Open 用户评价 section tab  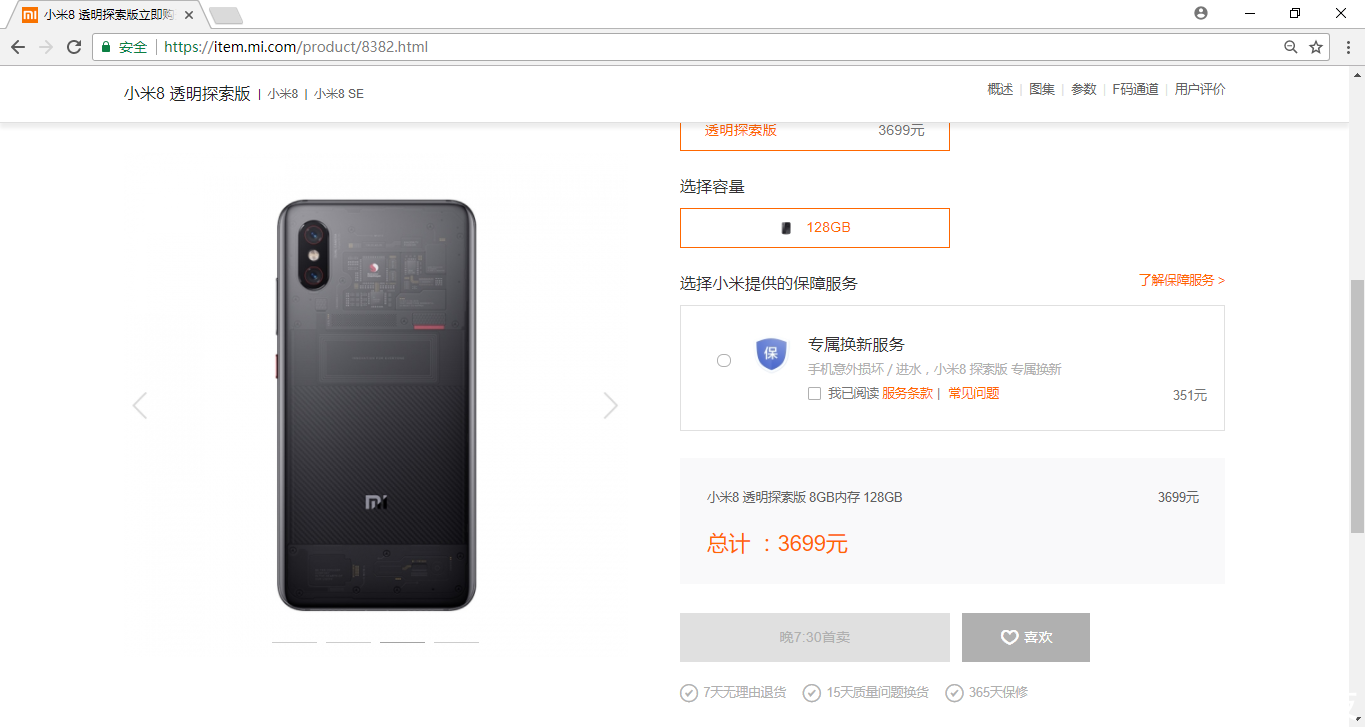click(1200, 89)
